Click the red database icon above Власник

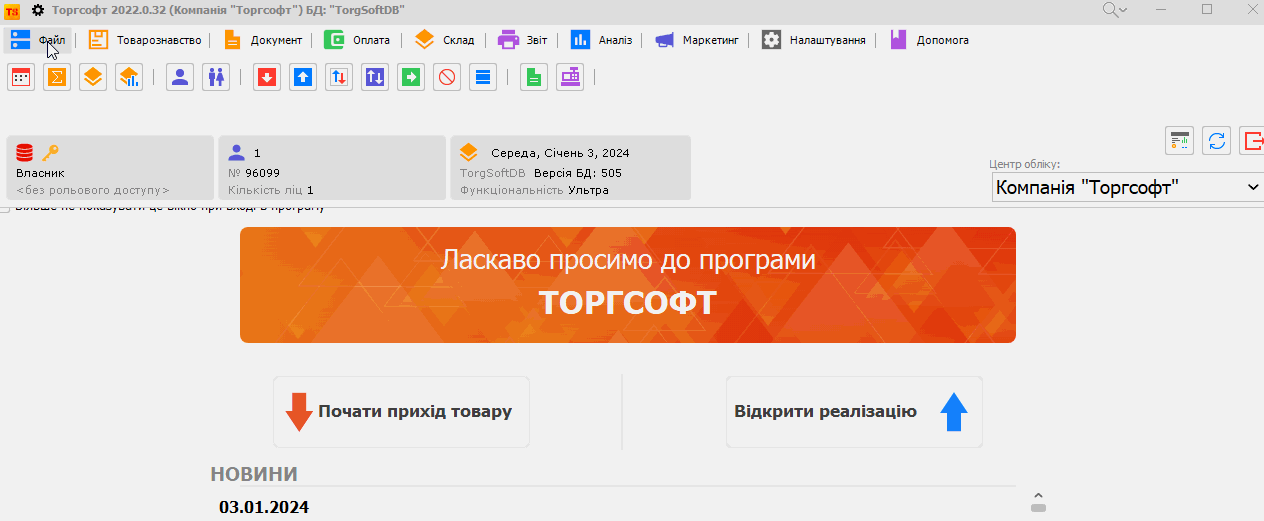(25, 153)
